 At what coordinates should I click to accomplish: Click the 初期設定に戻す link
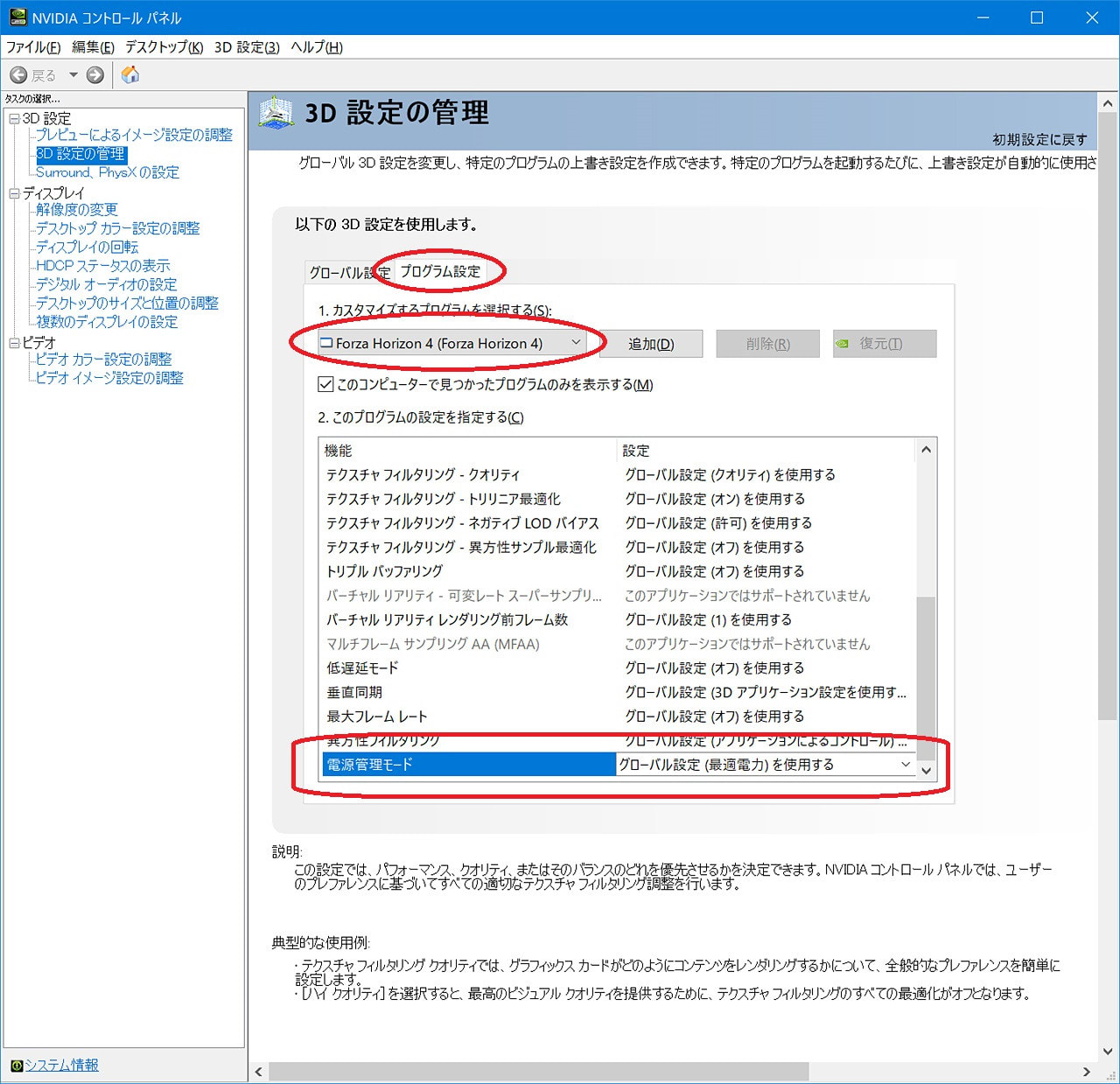pyautogui.click(x=1039, y=140)
